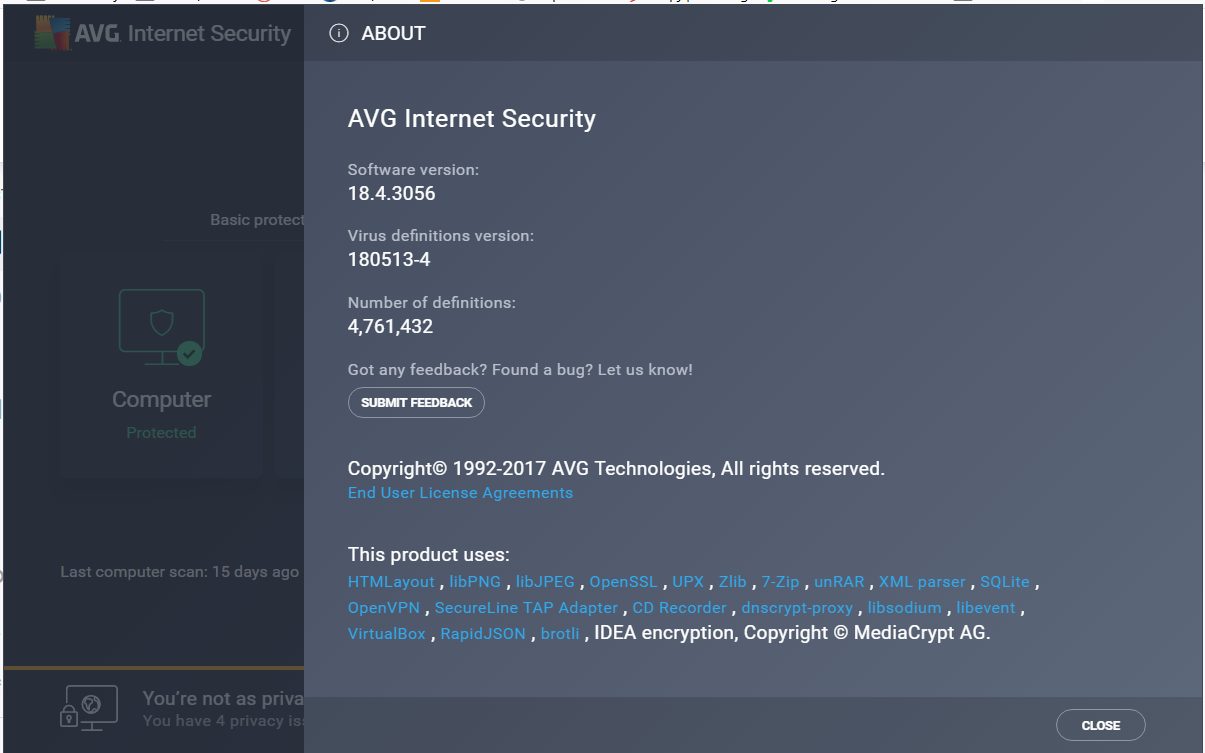
Task: Click the IDEA encryption MediaCrypt AG text
Action: [x=792, y=633]
